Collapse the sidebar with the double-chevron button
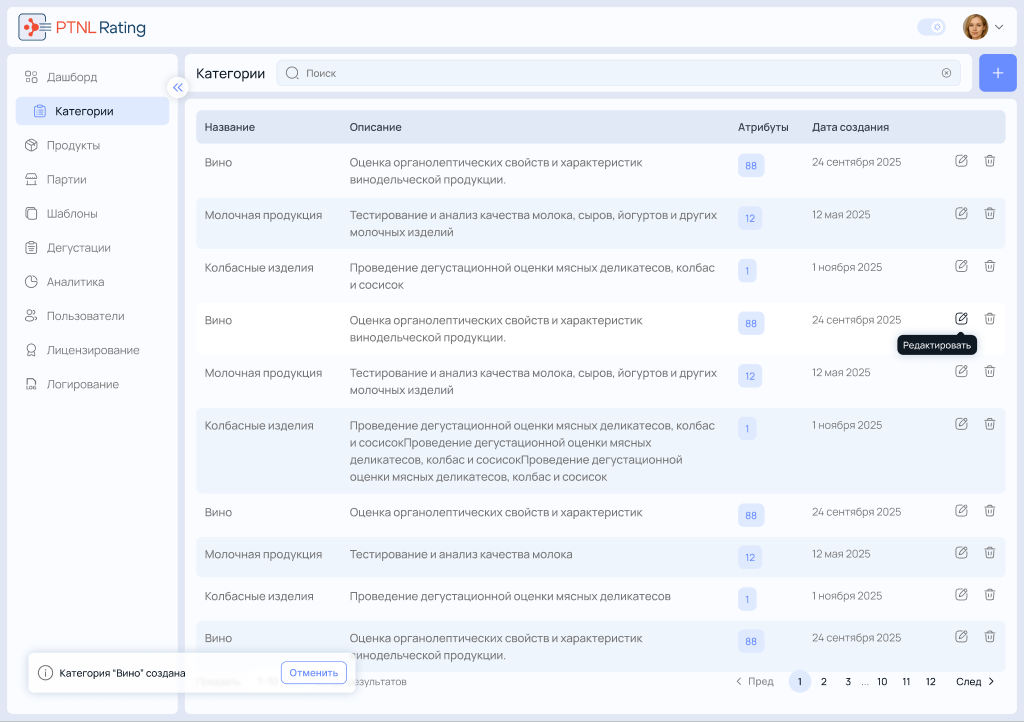The image size is (1024, 722). click(178, 87)
